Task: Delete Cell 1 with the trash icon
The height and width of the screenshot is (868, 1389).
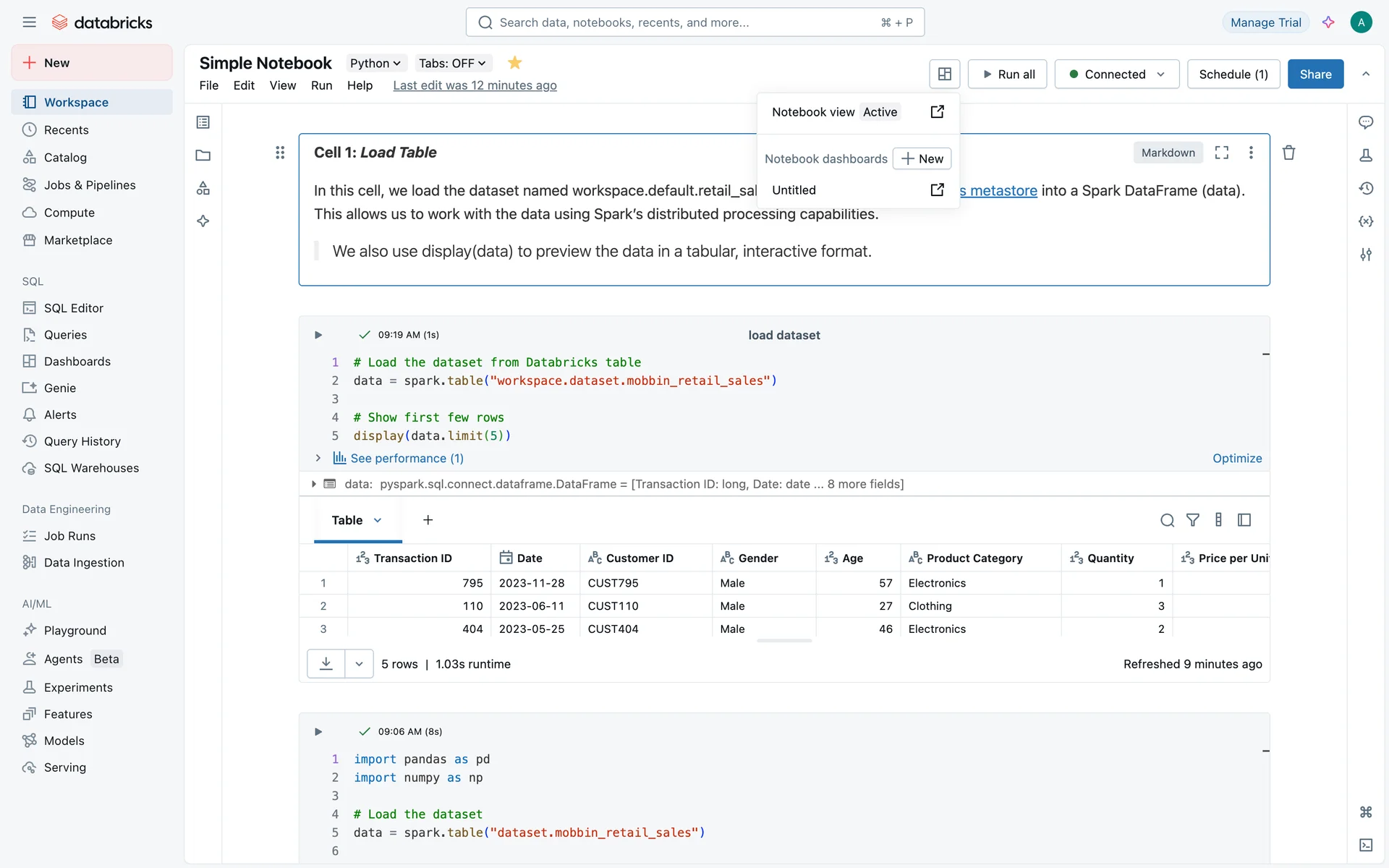Action: pos(1288,153)
